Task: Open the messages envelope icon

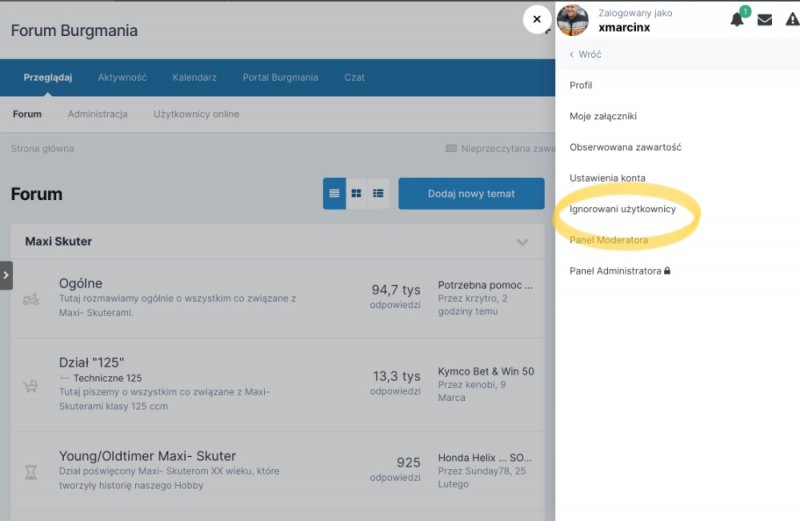Action: (x=765, y=20)
